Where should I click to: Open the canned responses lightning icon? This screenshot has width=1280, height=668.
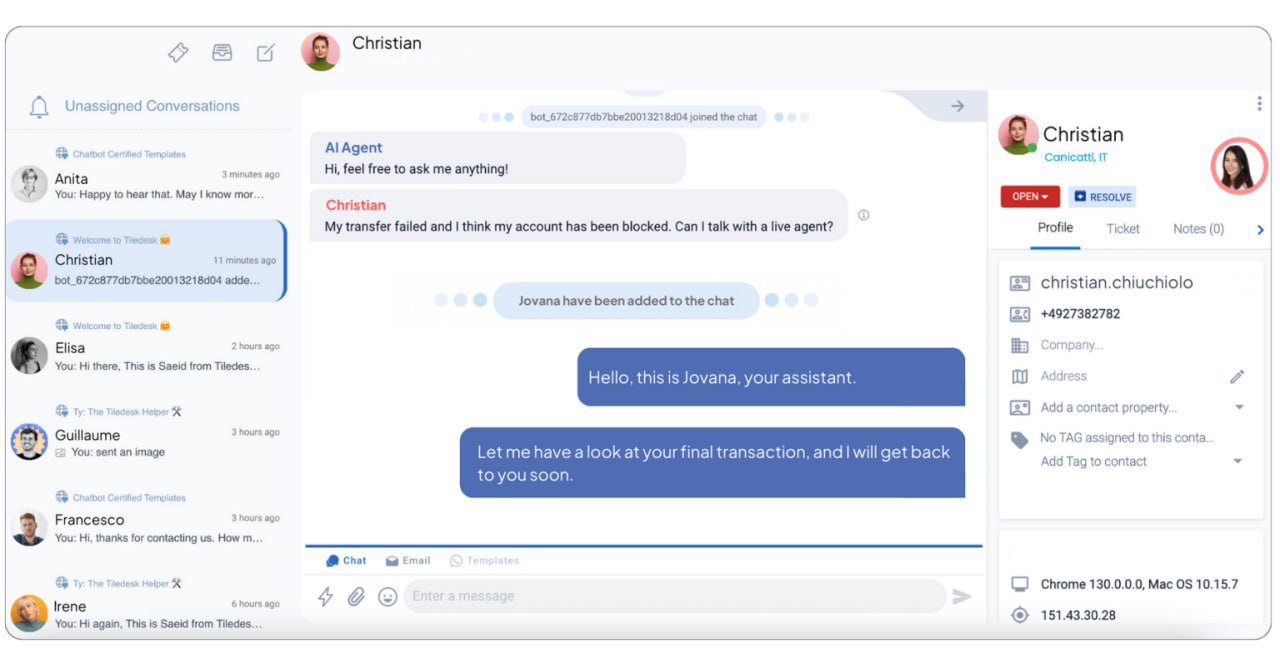coord(325,597)
